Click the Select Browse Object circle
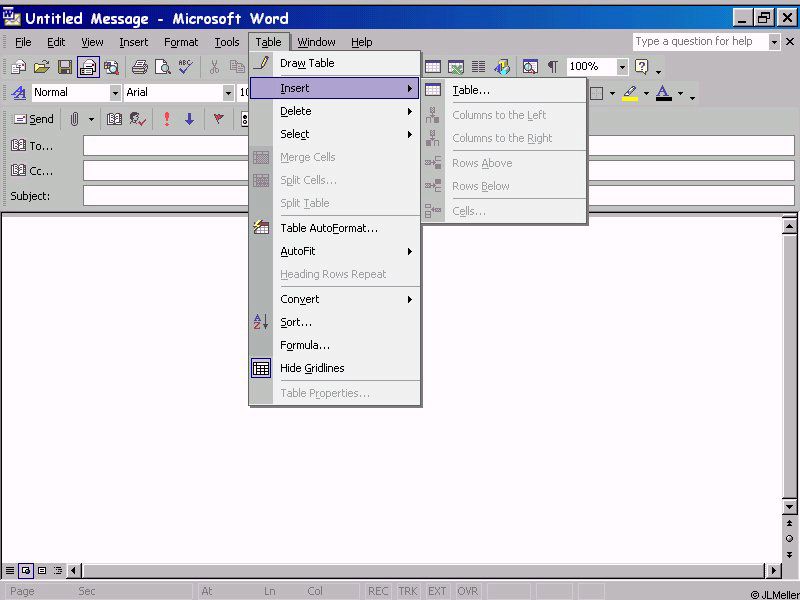The height and width of the screenshot is (600, 800). 789,539
